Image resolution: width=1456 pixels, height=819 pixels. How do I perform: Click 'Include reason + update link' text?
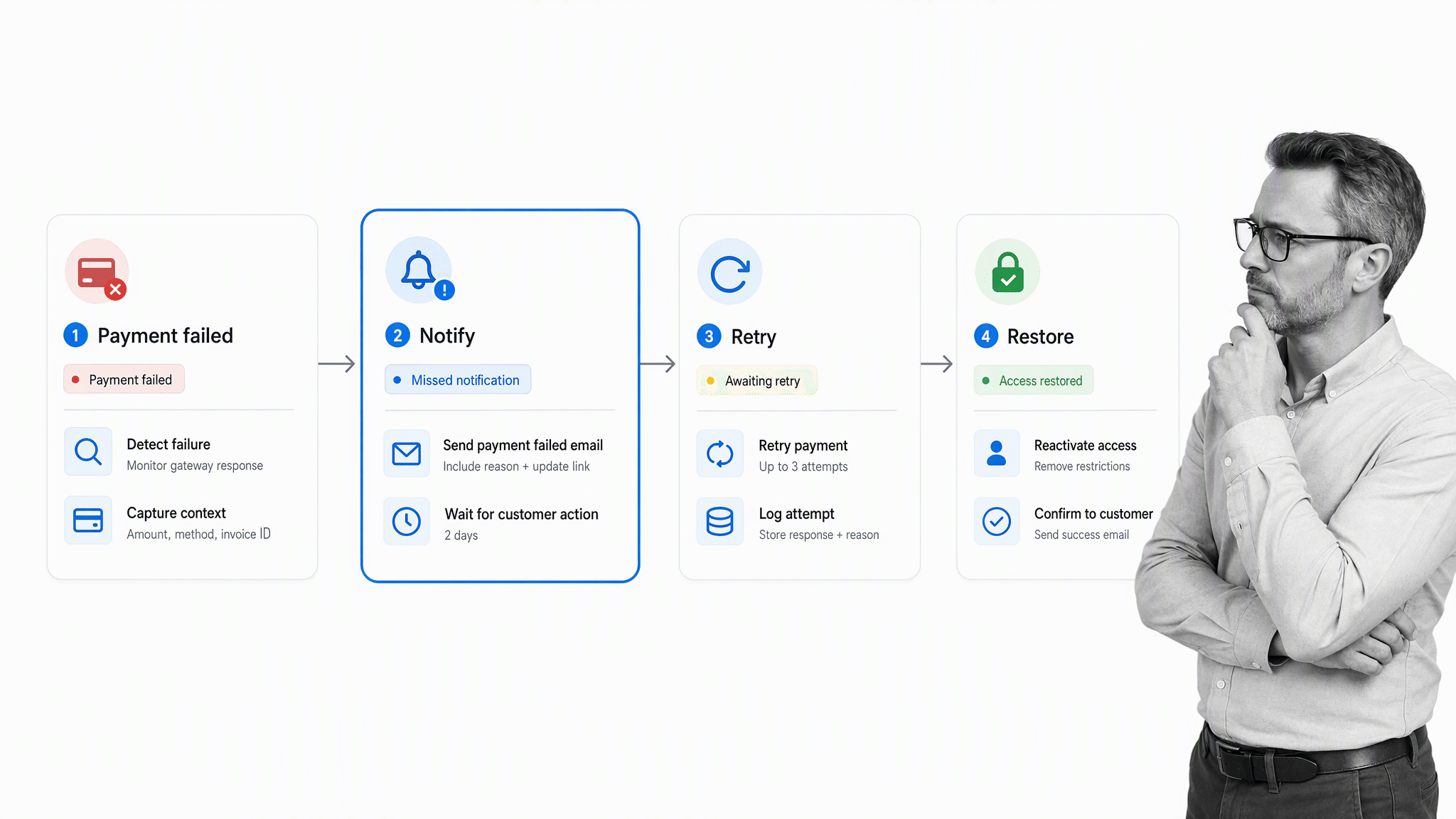coord(516,466)
